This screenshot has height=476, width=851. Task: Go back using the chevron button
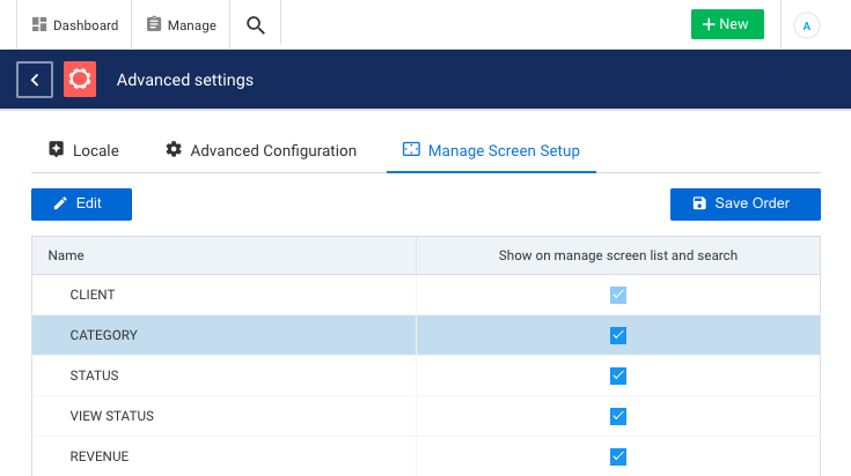[x=35, y=80]
